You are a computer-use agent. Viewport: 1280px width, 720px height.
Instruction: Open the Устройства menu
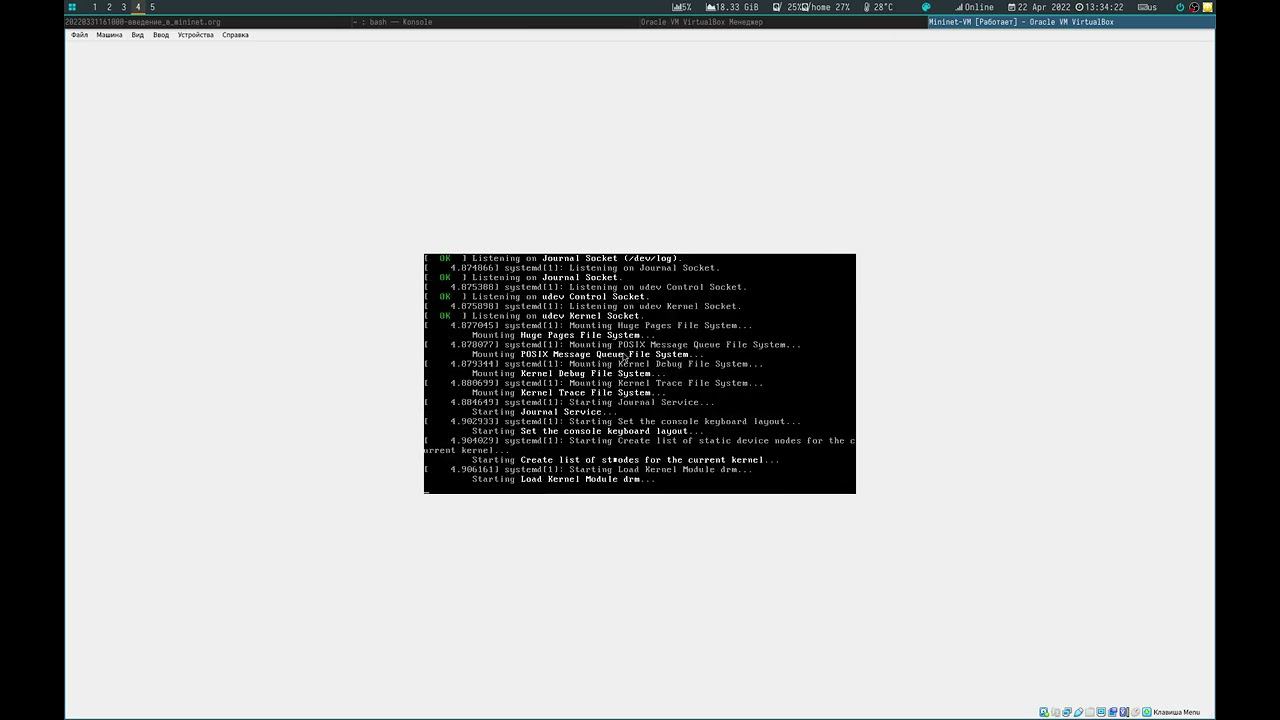click(x=195, y=35)
